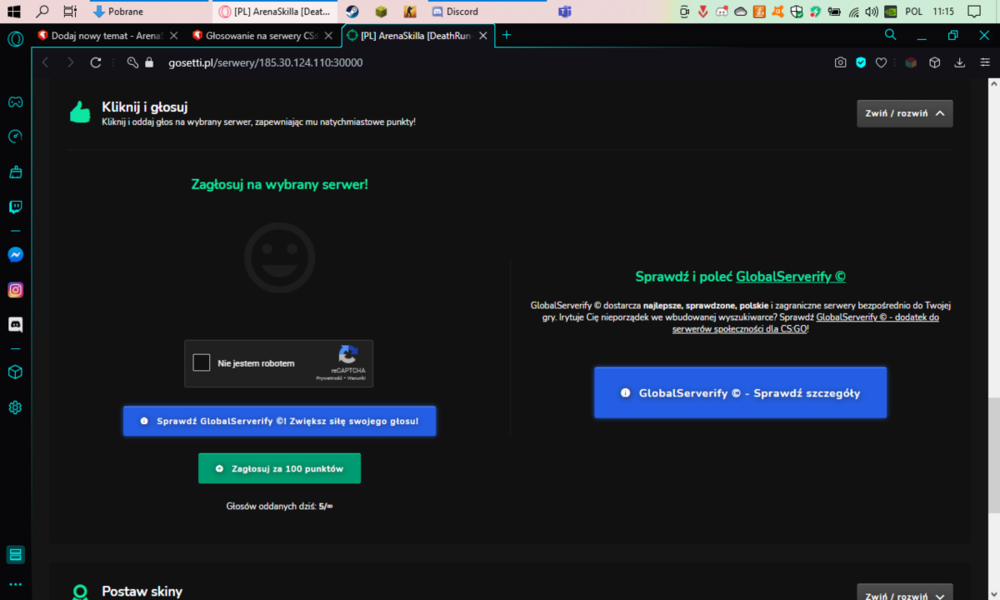Open the Minecraft block icon on taskbar
Viewport: 1000px width, 600px height.
point(381,11)
